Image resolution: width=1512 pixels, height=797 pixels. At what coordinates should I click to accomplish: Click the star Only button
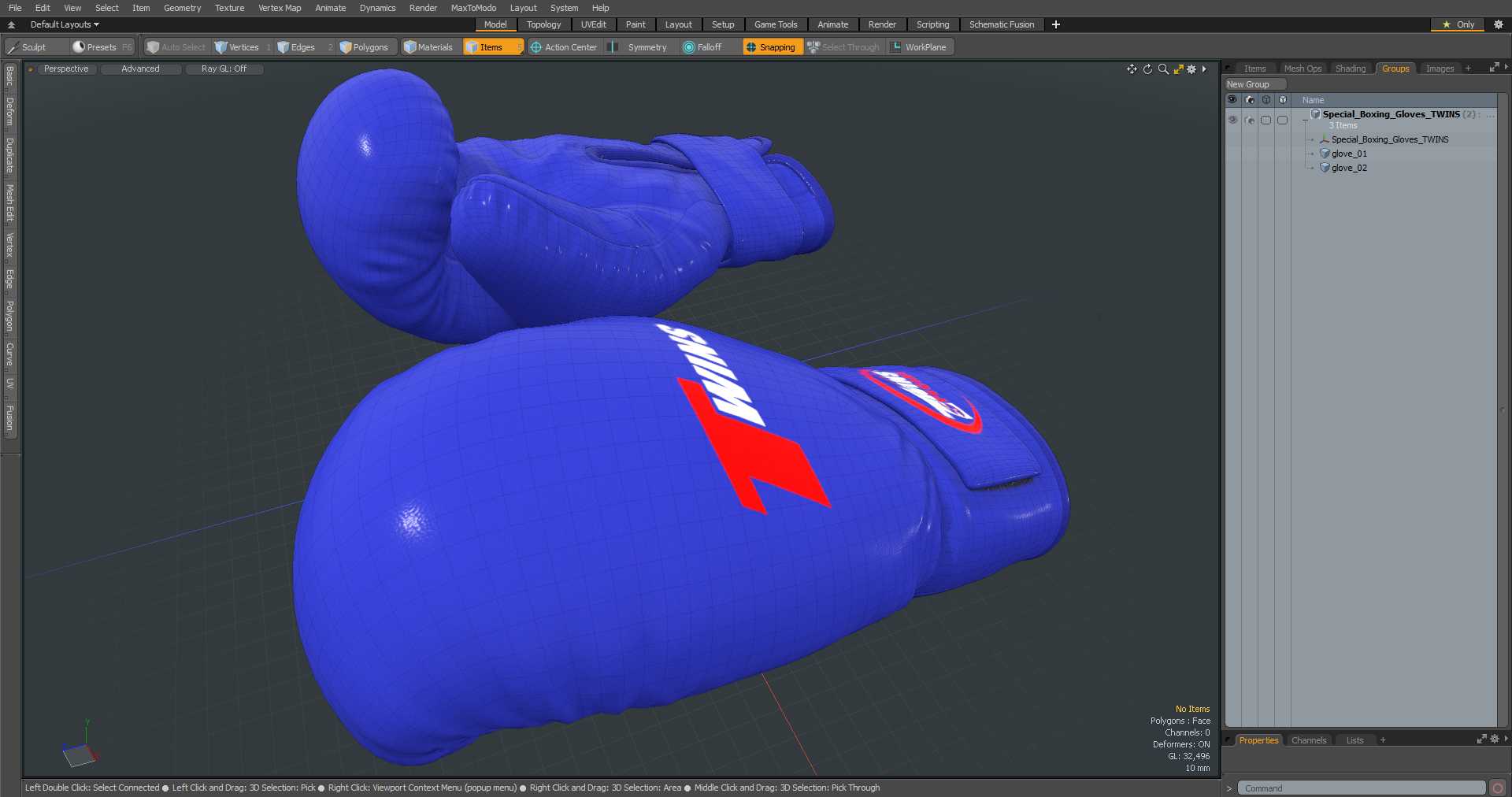click(1458, 24)
